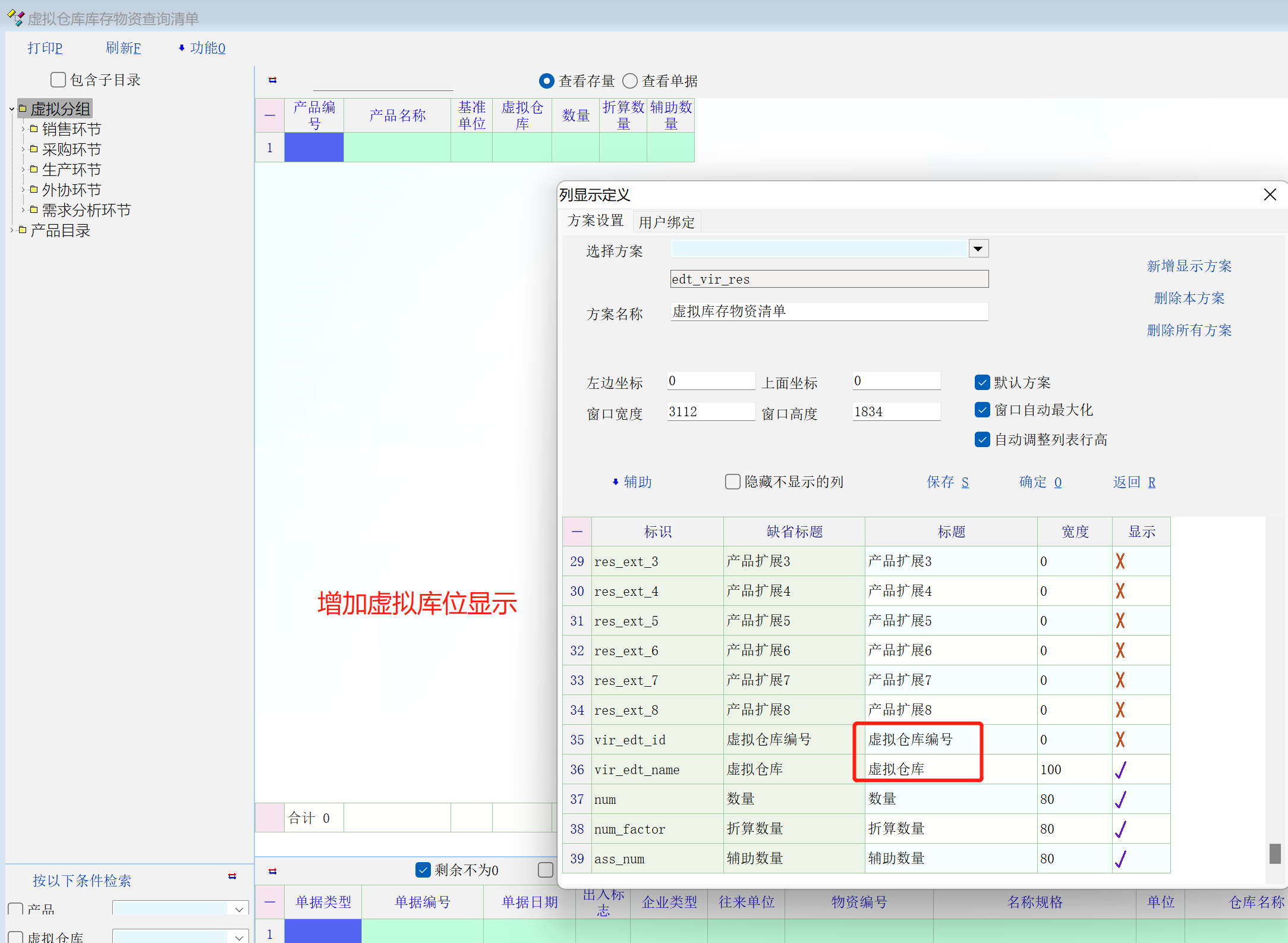Click the 打印P menu item
1288x943 pixels.
pyautogui.click(x=45, y=48)
